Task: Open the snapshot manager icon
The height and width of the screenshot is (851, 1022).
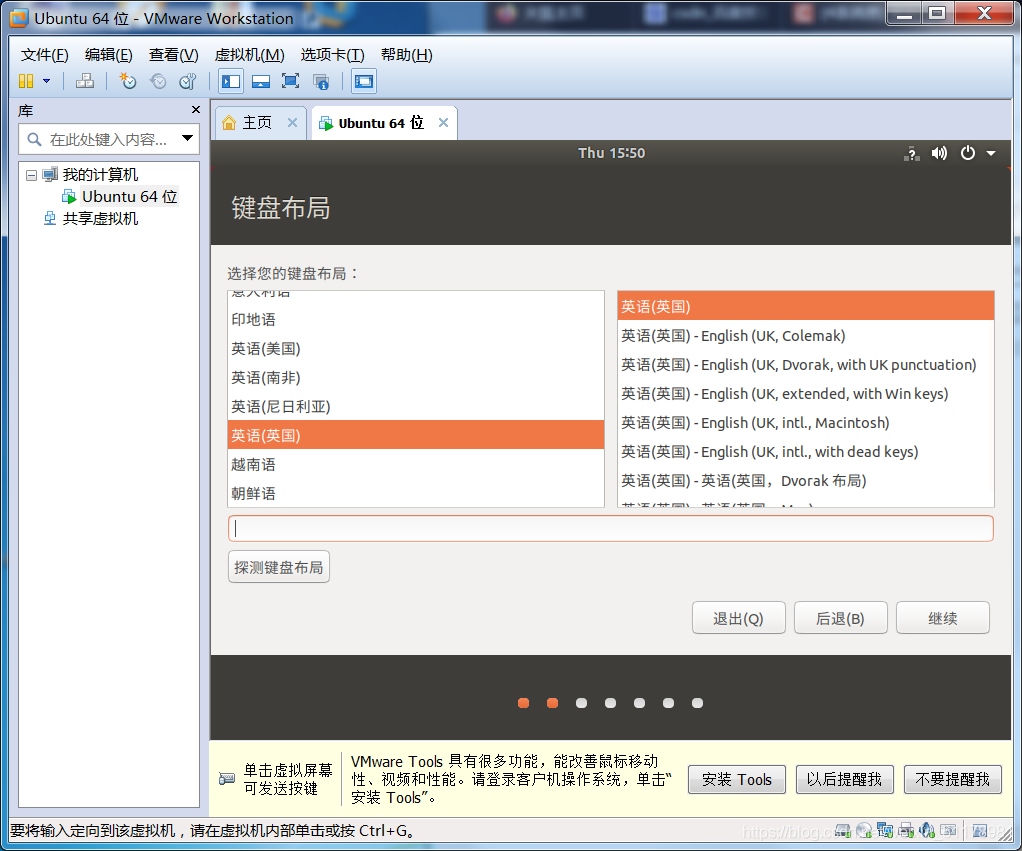Action: point(188,81)
